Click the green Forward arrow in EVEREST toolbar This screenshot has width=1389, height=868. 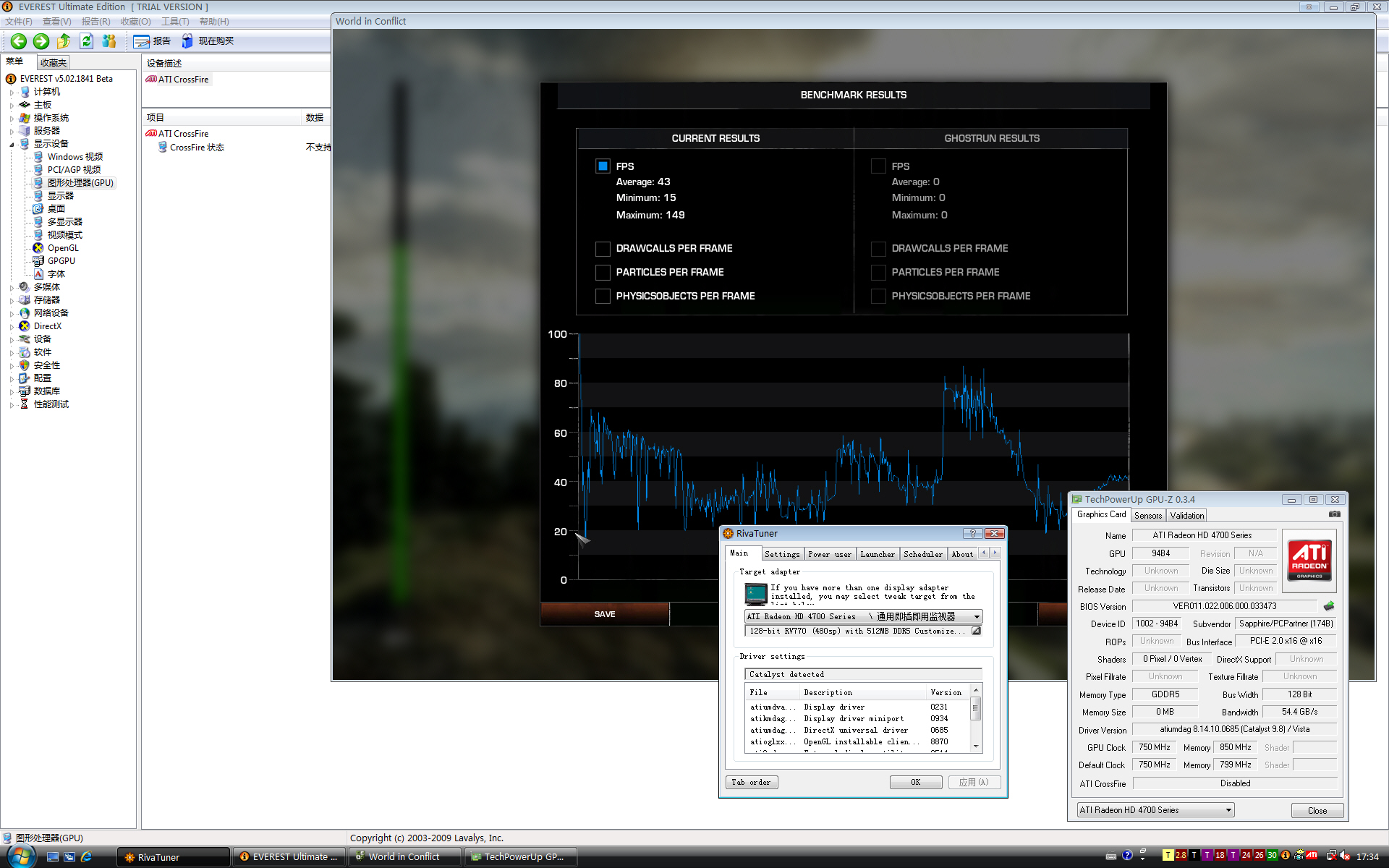click(41, 41)
